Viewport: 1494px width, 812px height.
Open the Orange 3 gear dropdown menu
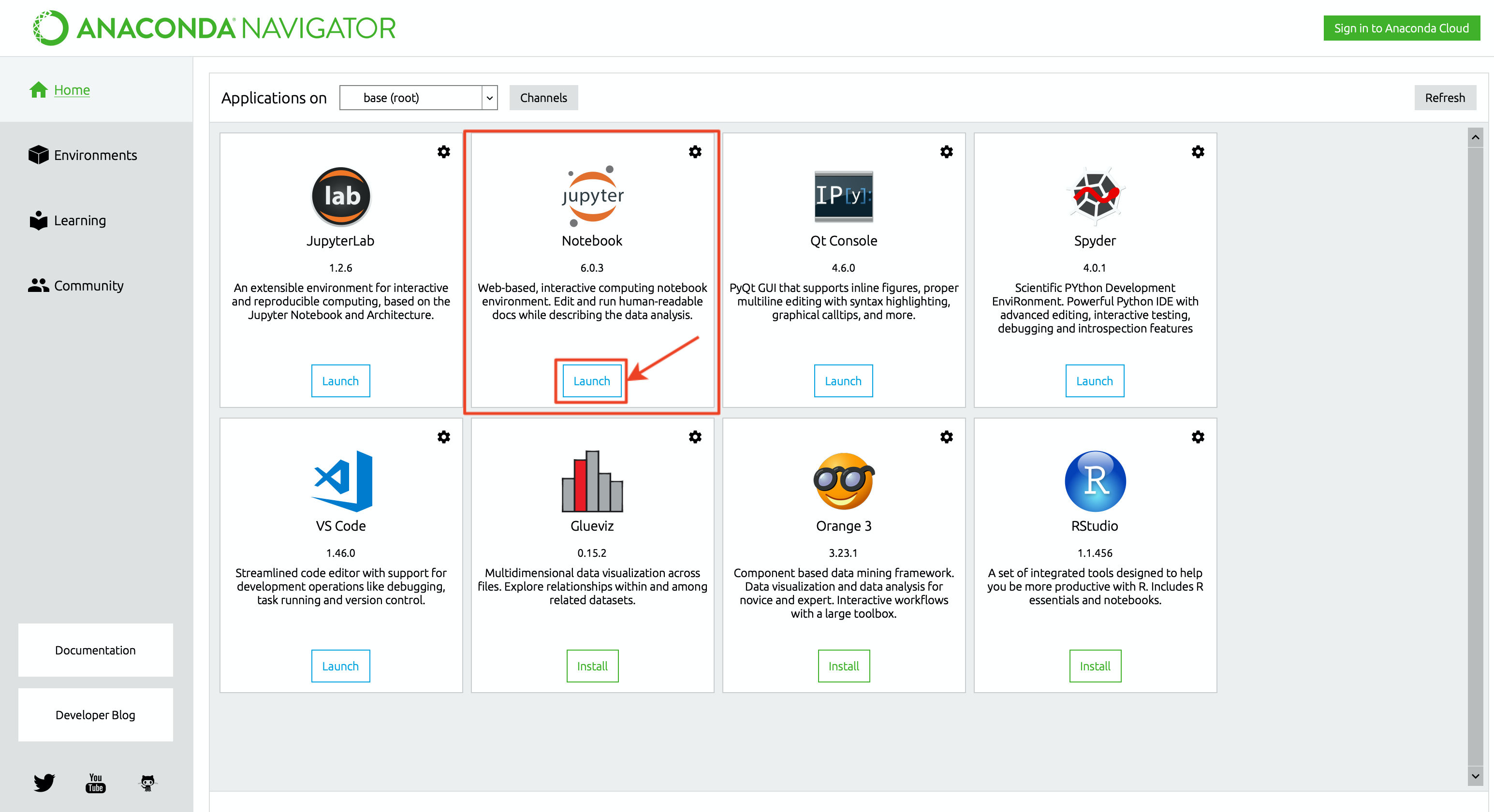coord(947,437)
